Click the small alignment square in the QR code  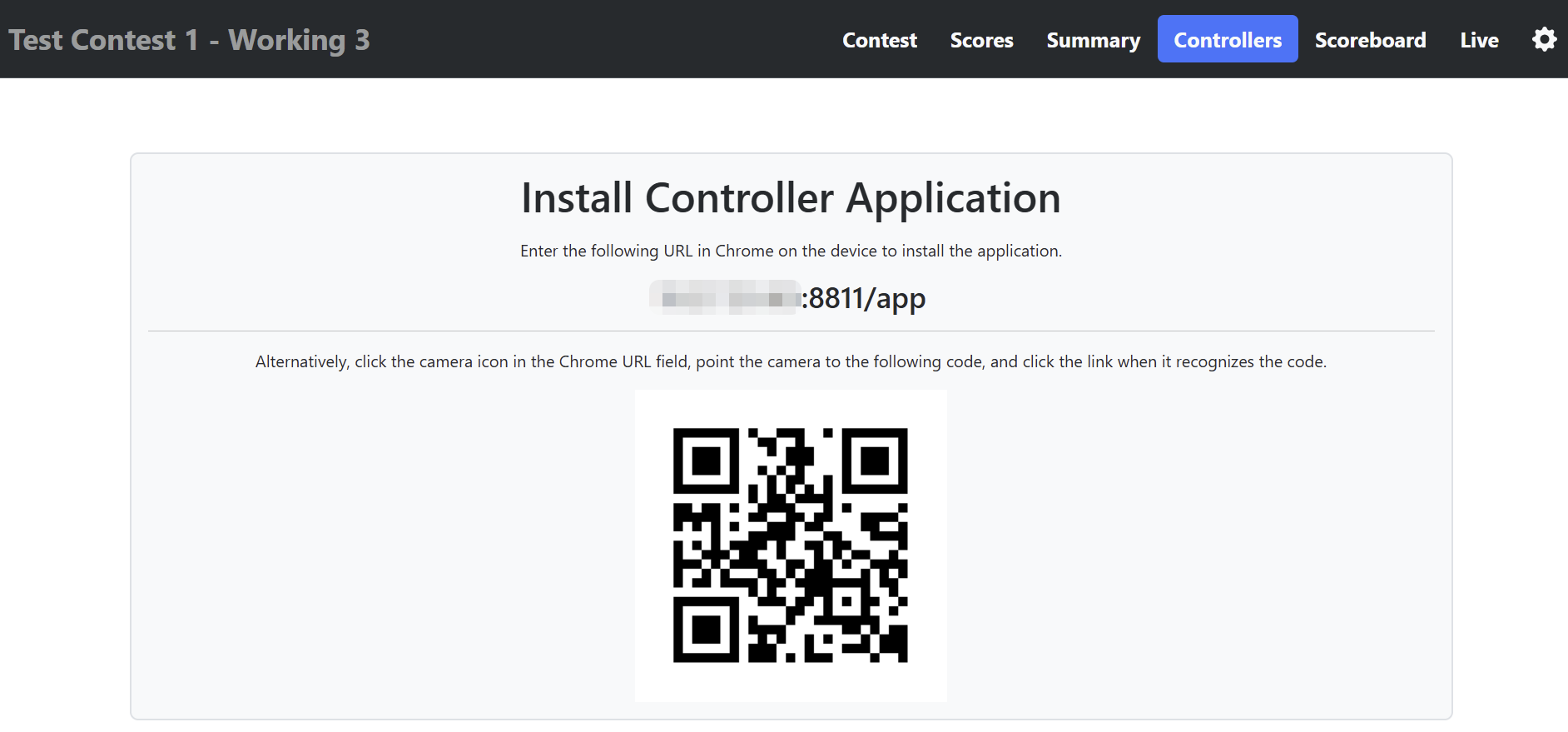click(847, 601)
